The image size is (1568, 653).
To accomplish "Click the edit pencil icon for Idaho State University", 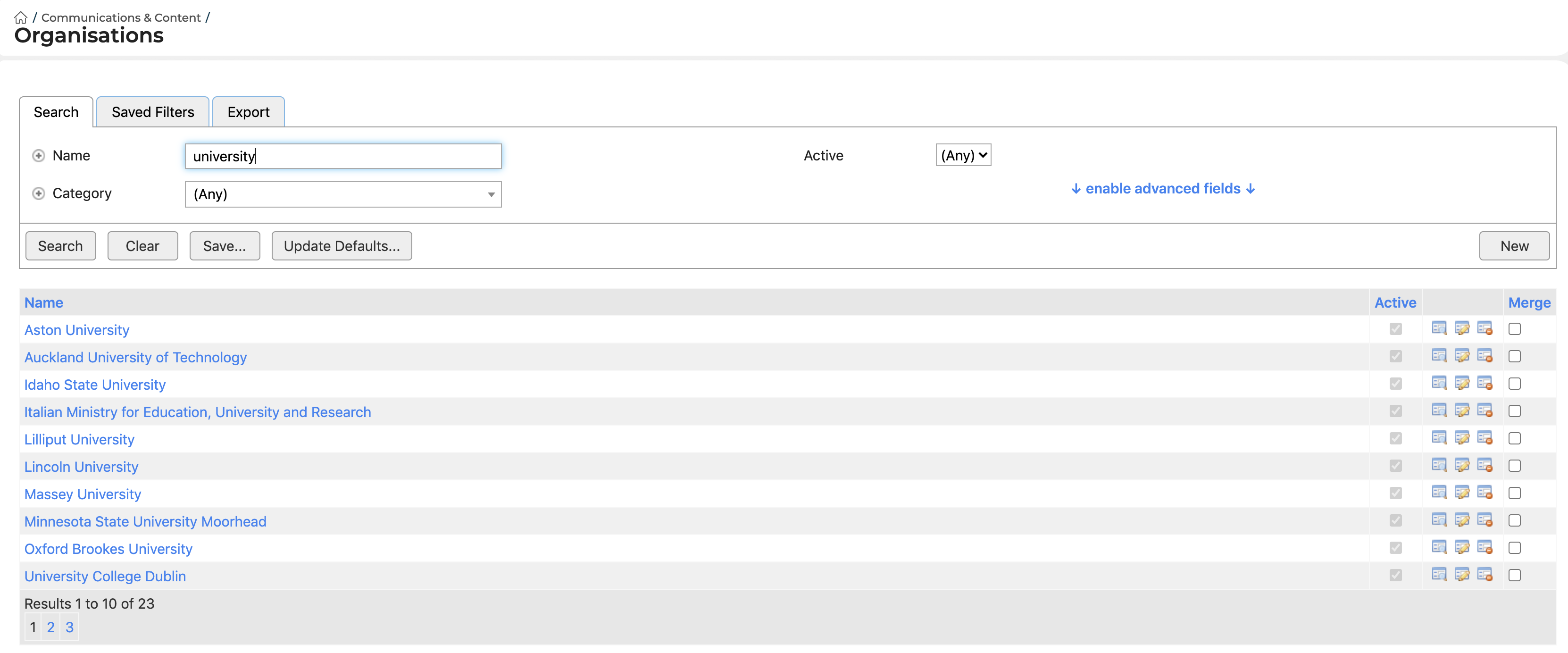I will click(1461, 384).
